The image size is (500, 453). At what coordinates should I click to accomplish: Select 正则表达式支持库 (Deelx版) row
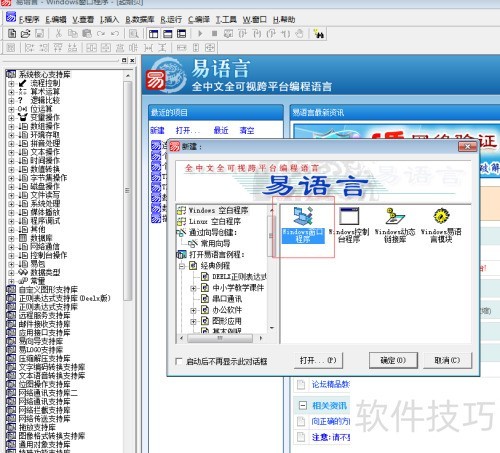65,298
